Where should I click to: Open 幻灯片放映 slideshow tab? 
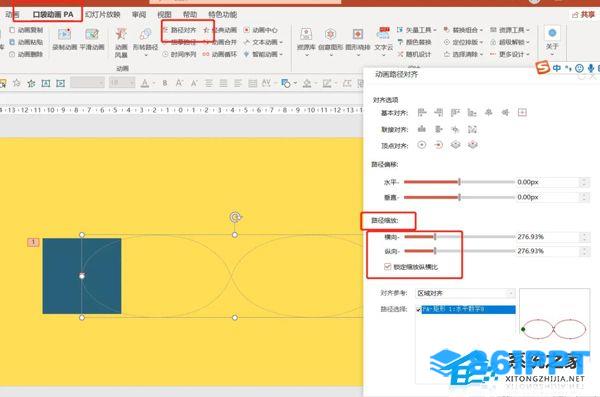click(x=103, y=15)
